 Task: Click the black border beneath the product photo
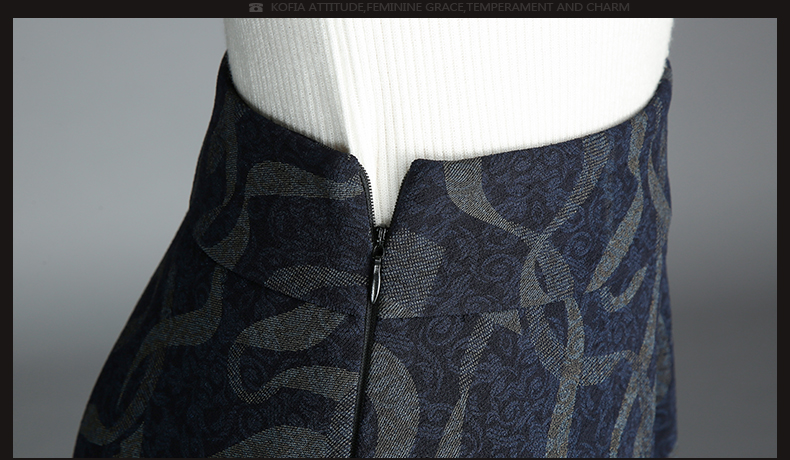395,458
